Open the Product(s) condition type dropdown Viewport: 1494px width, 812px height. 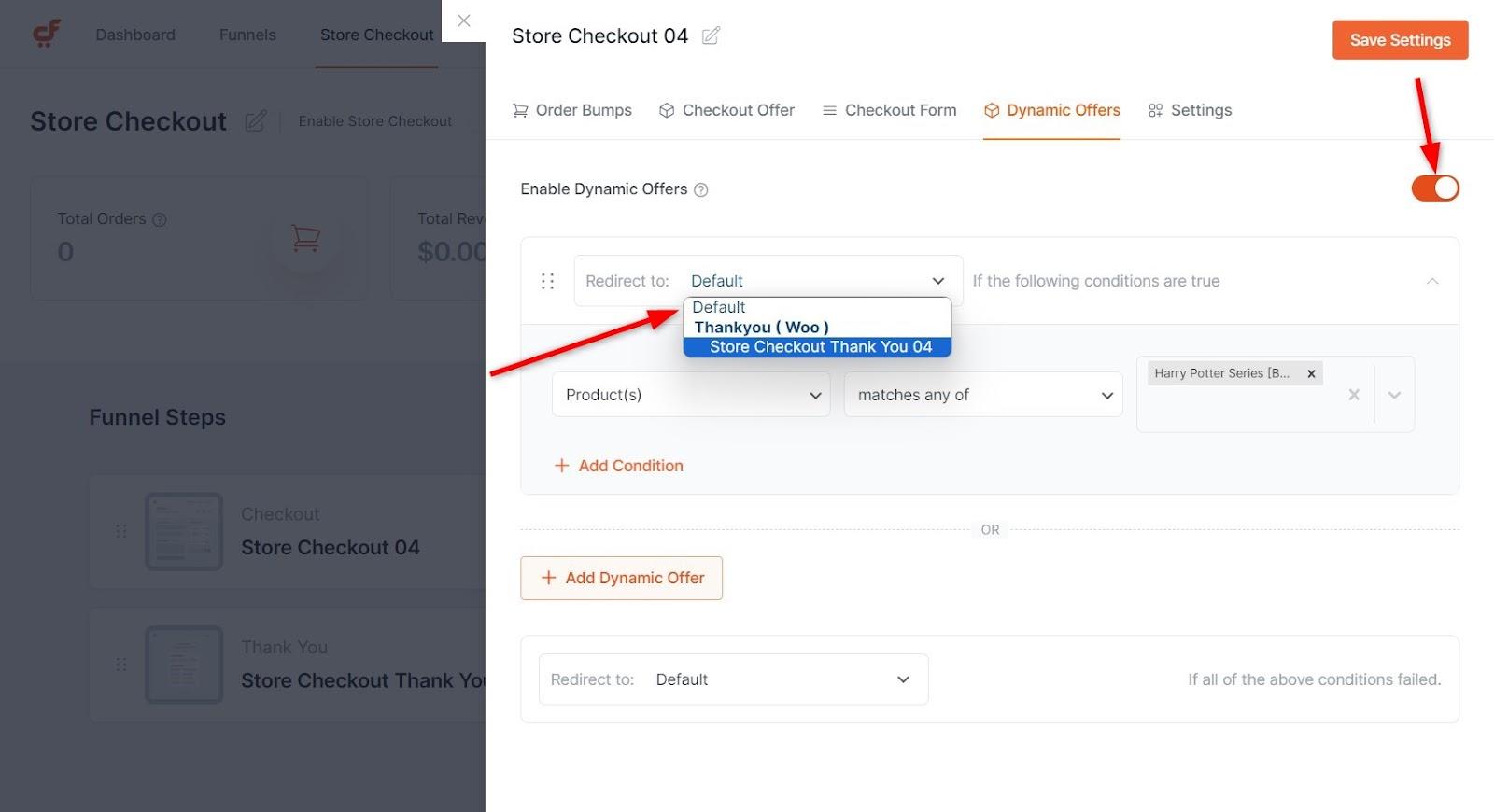[x=691, y=395]
